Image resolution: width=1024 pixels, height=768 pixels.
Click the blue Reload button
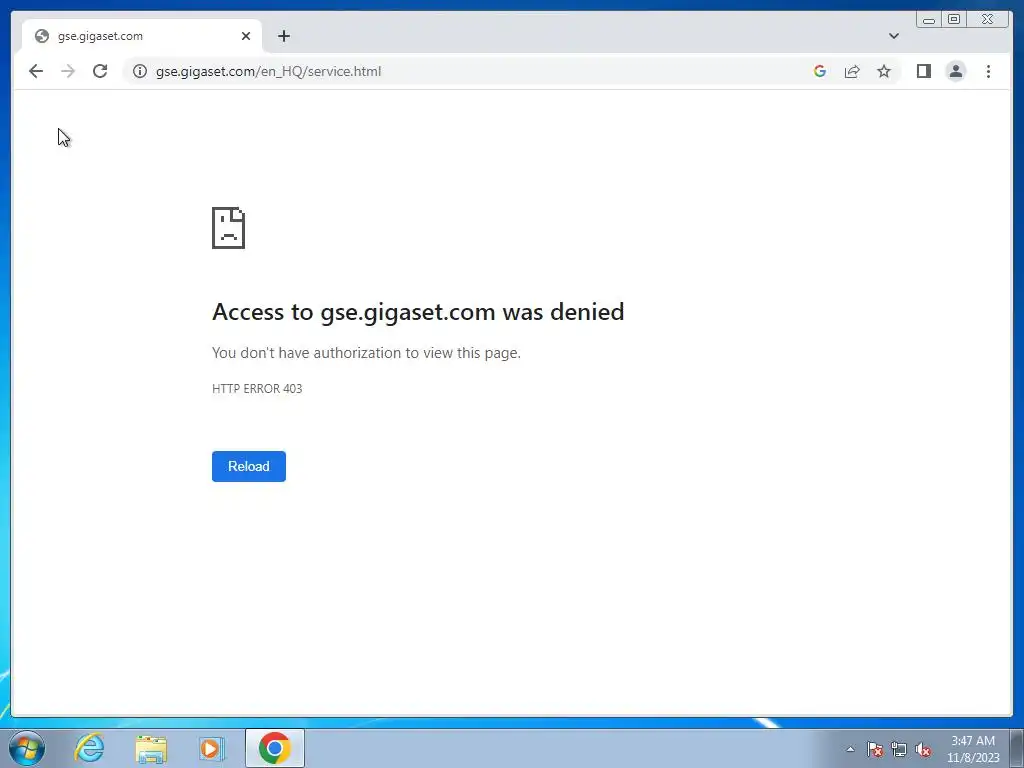(249, 466)
